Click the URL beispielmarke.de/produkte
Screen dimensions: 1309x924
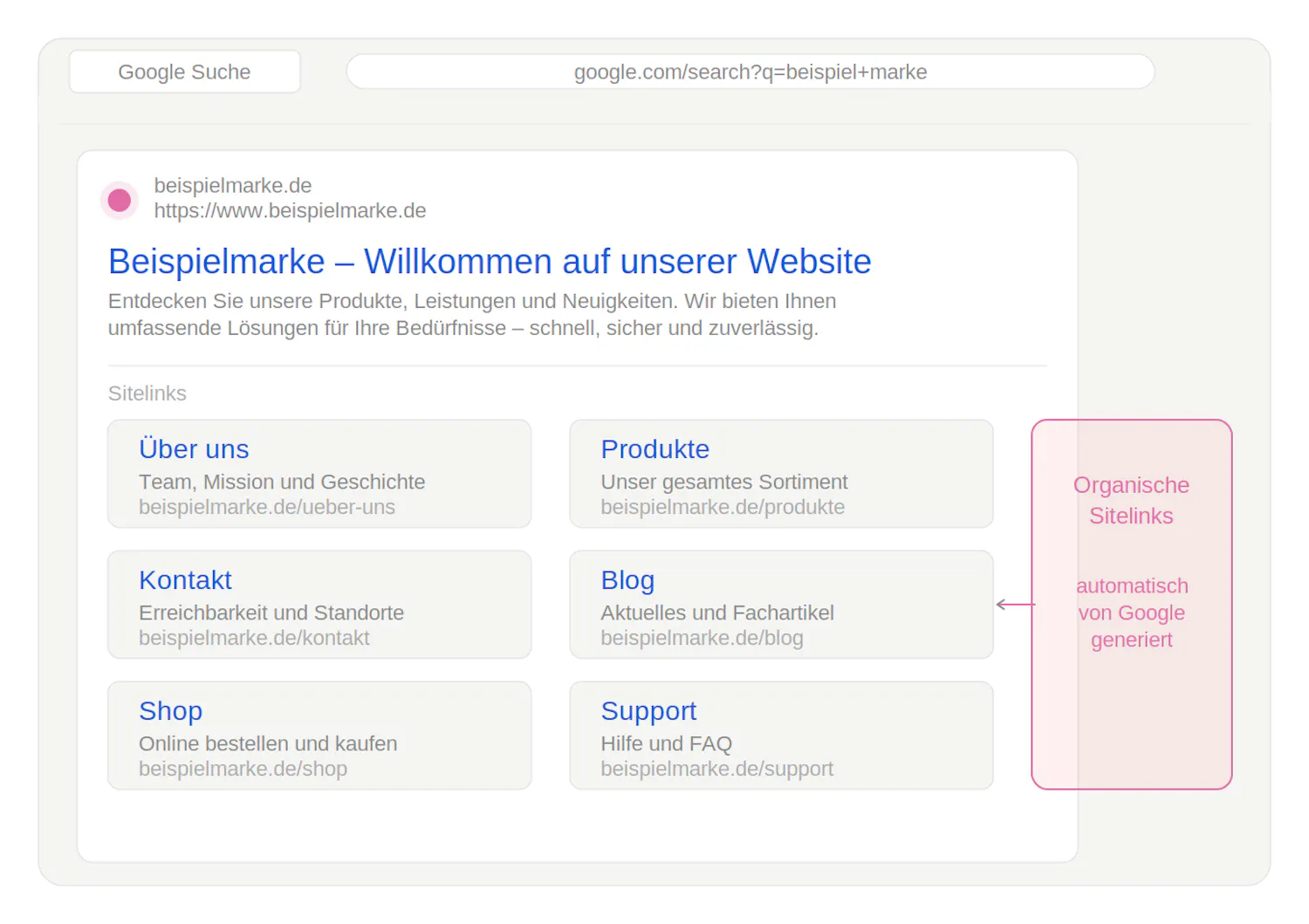(723, 507)
